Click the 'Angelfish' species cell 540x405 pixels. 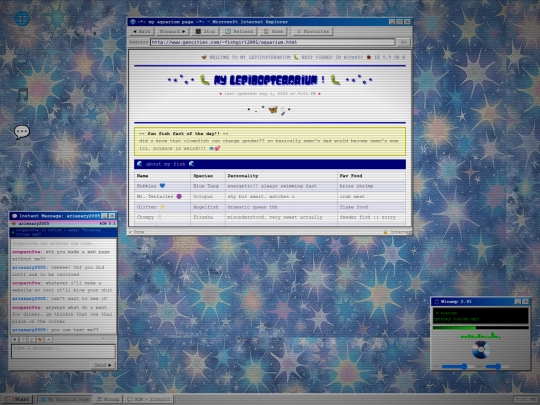[x=208, y=207]
